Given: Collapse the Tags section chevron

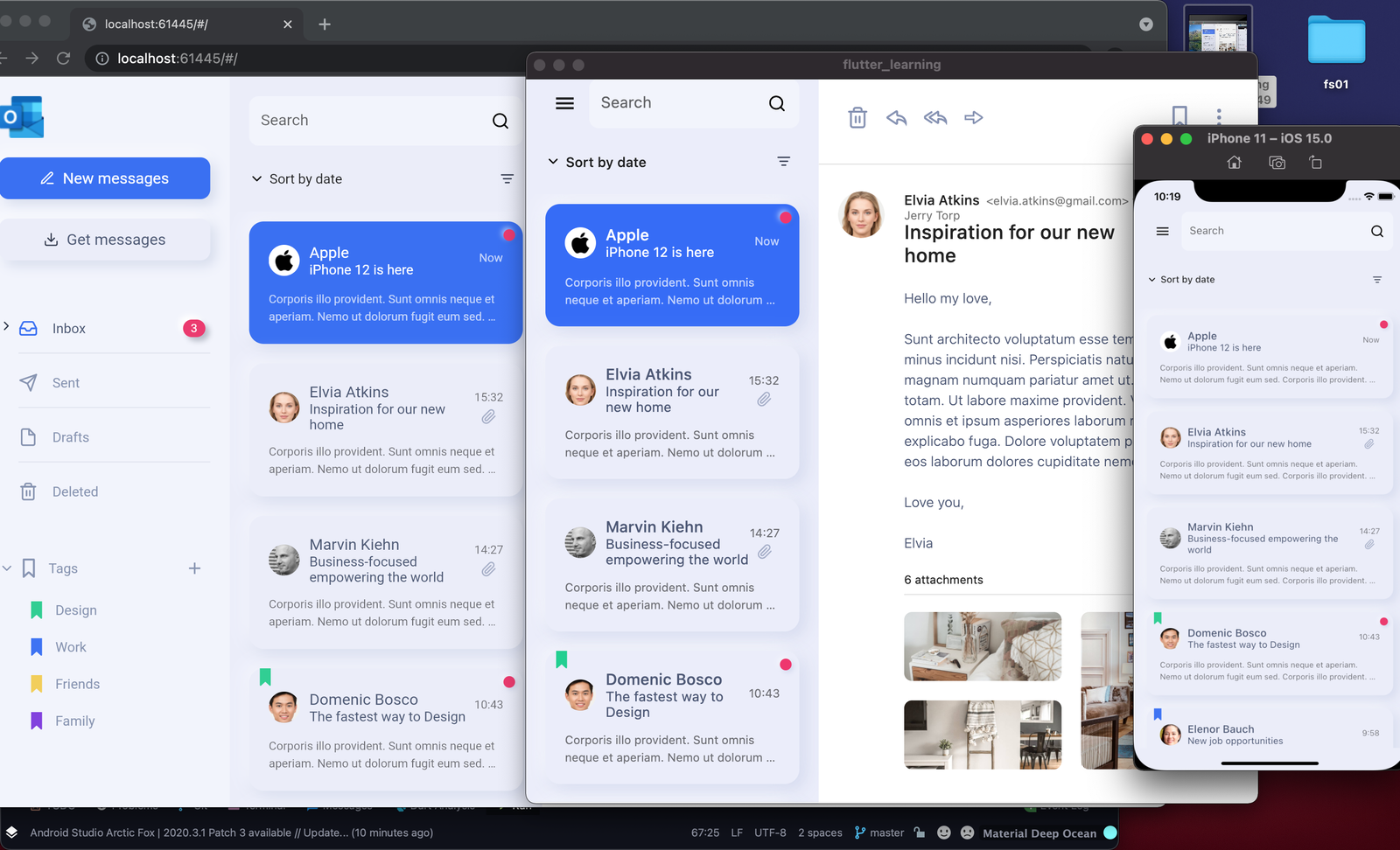Looking at the screenshot, I should point(7,568).
